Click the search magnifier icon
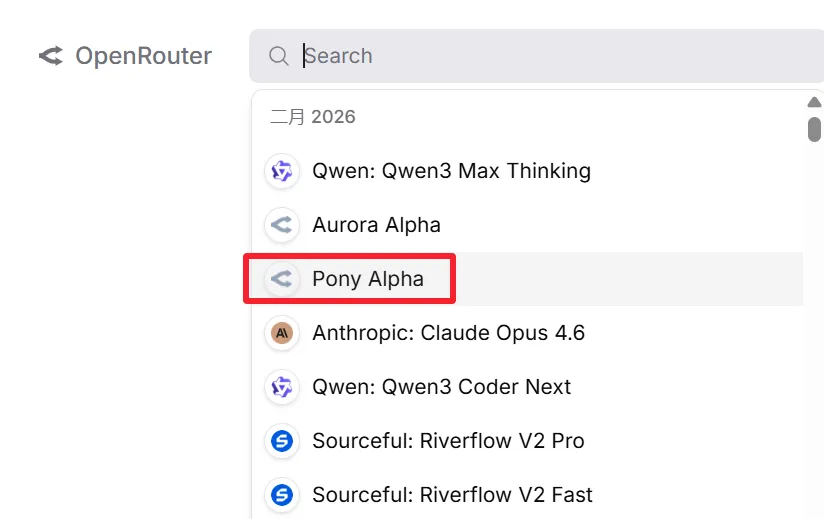Viewport: 824px width, 519px height. 279,56
